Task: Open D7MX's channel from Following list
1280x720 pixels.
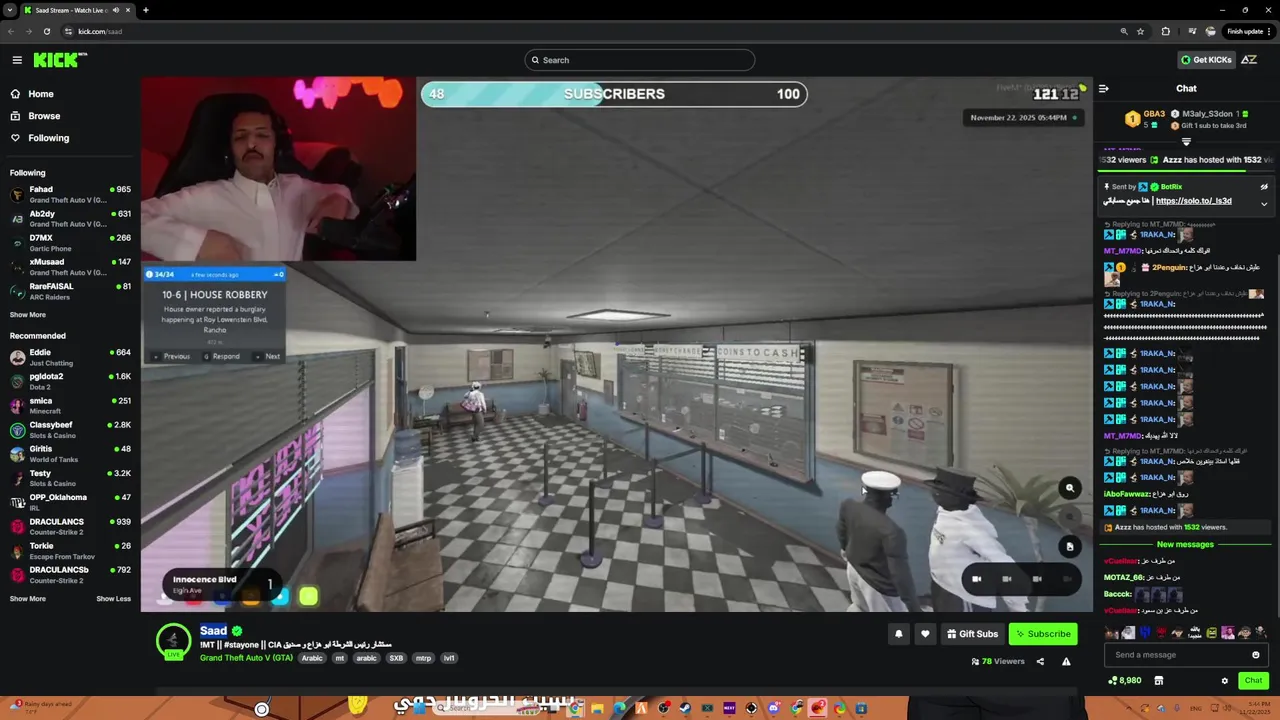Action: (x=70, y=242)
